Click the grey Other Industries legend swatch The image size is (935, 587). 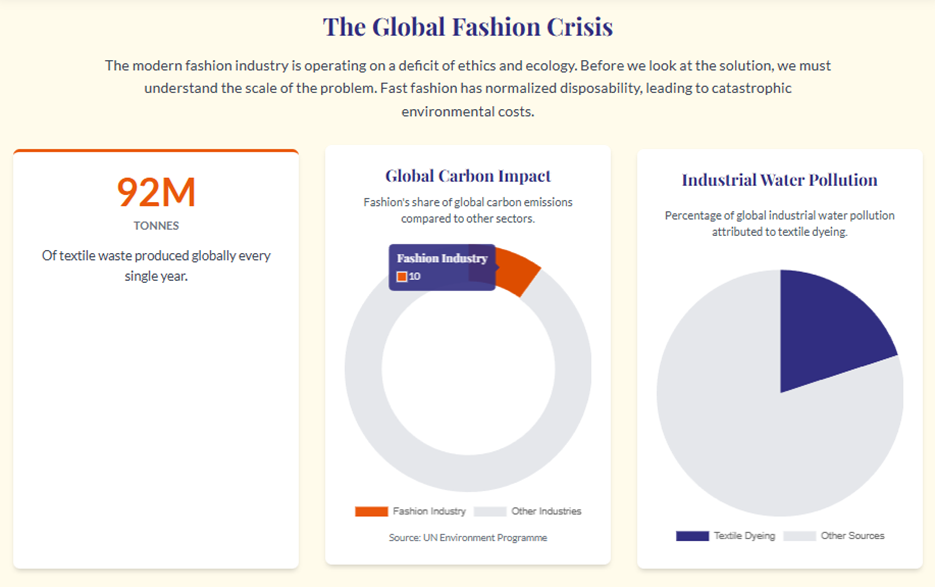[x=490, y=511]
